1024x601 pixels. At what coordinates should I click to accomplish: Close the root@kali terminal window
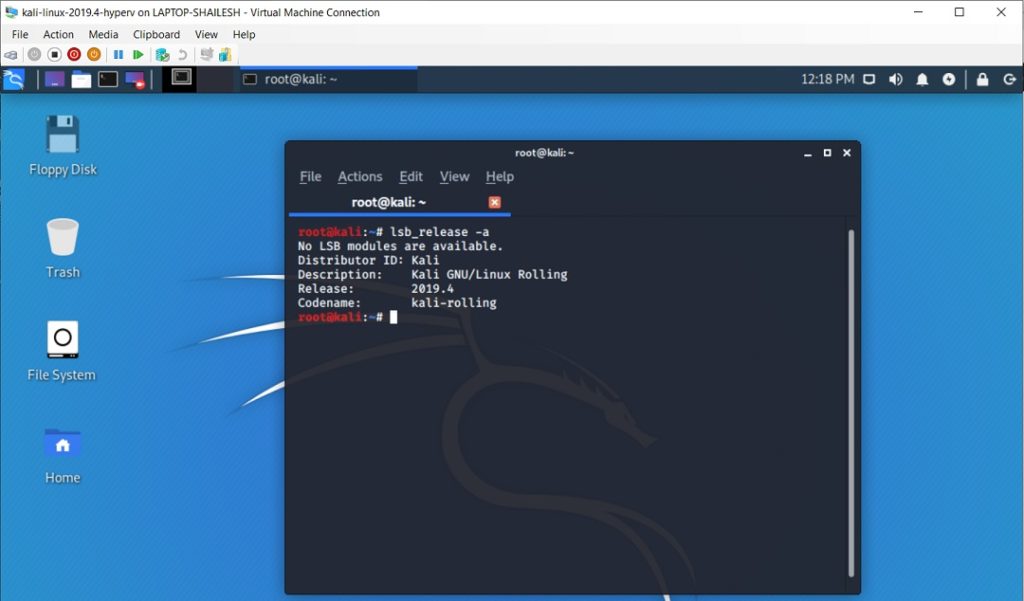pos(847,153)
